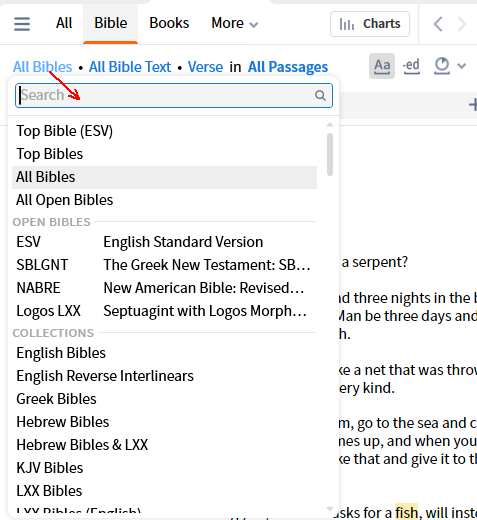The height and width of the screenshot is (520, 477).
Task: Toggle the Match all word forms -ed option
Action: 411,66
